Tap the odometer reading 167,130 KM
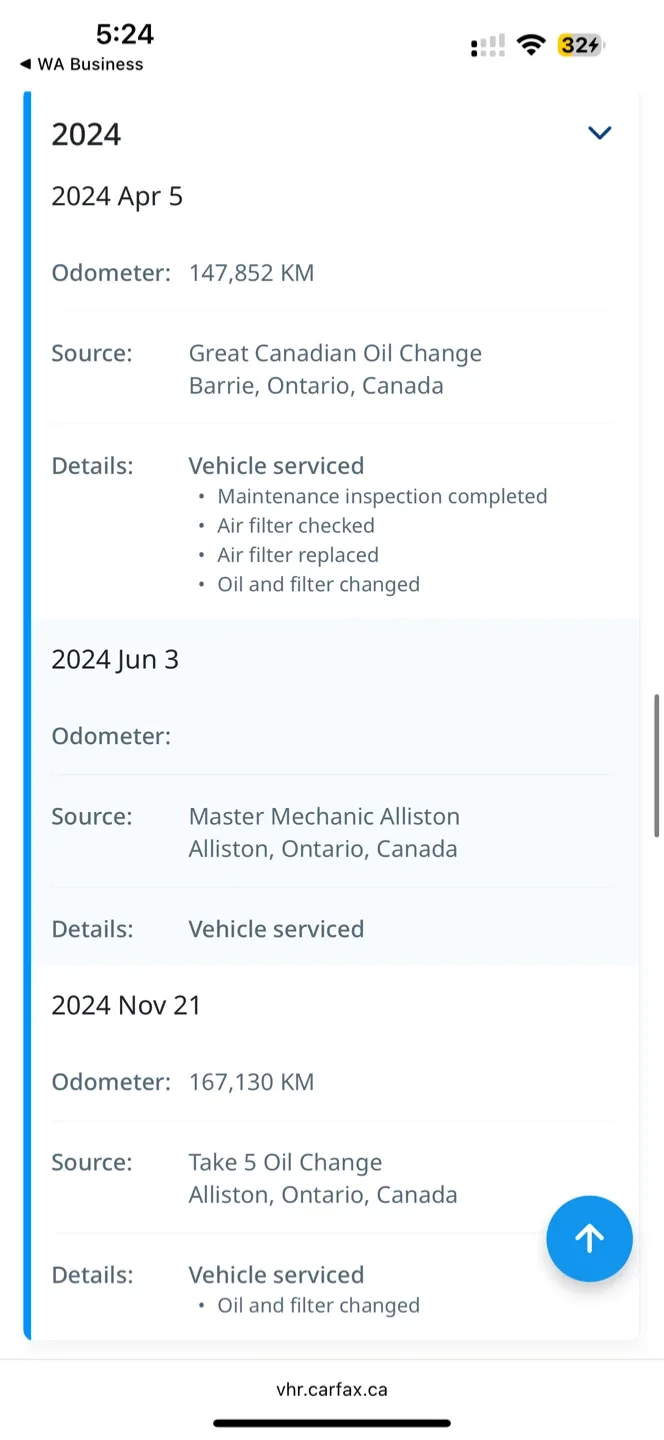 pos(251,1081)
